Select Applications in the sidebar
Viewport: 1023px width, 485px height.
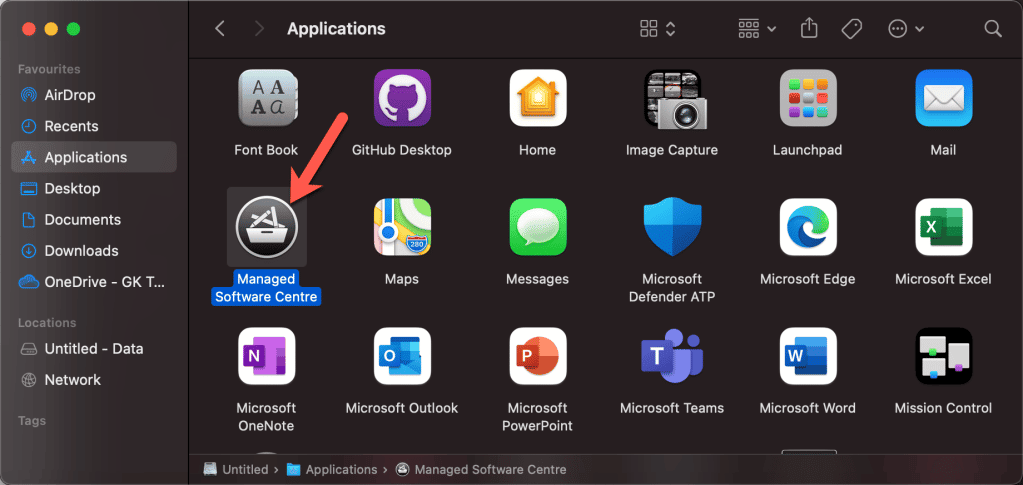[94, 157]
